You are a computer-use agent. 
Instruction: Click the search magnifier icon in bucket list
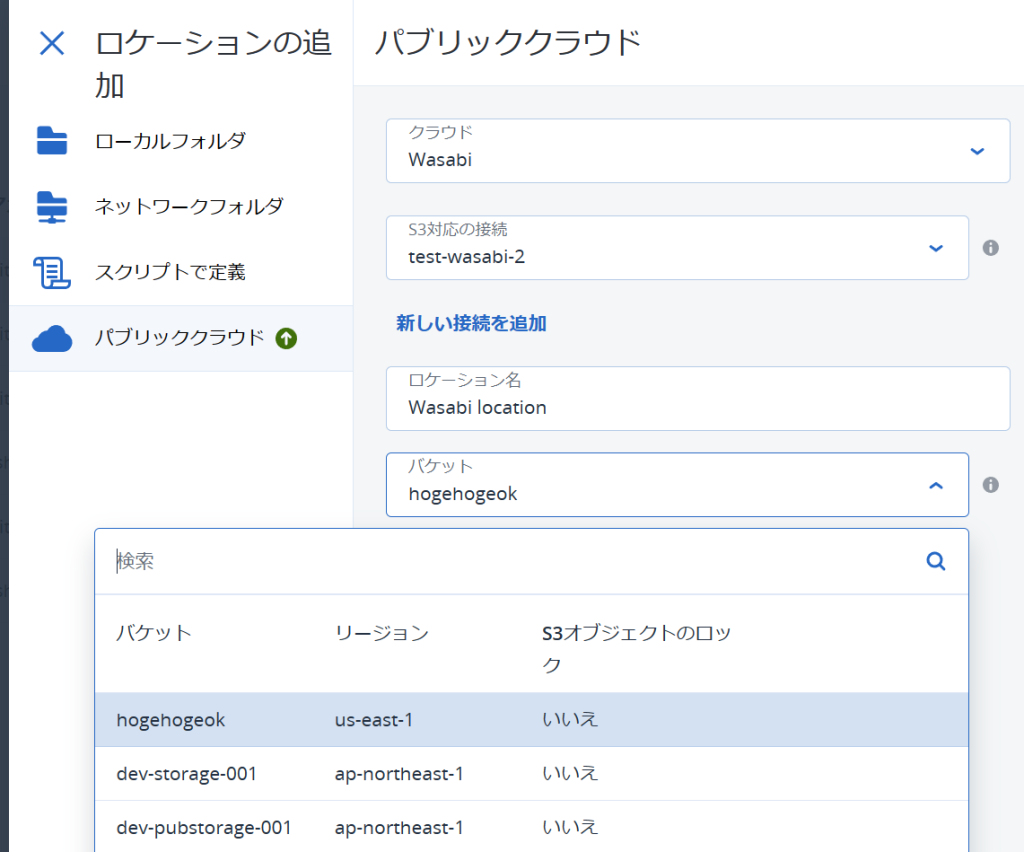pyautogui.click(x=936, y=561)
